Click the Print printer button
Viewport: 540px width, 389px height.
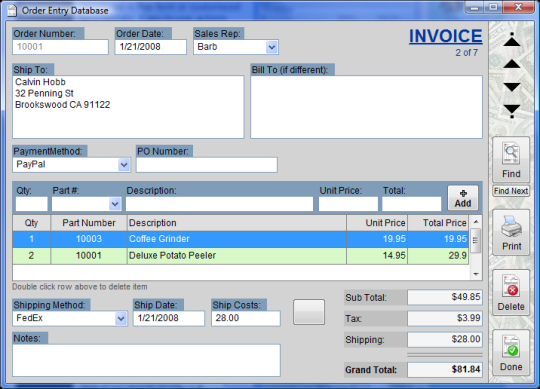coord(511,232)
